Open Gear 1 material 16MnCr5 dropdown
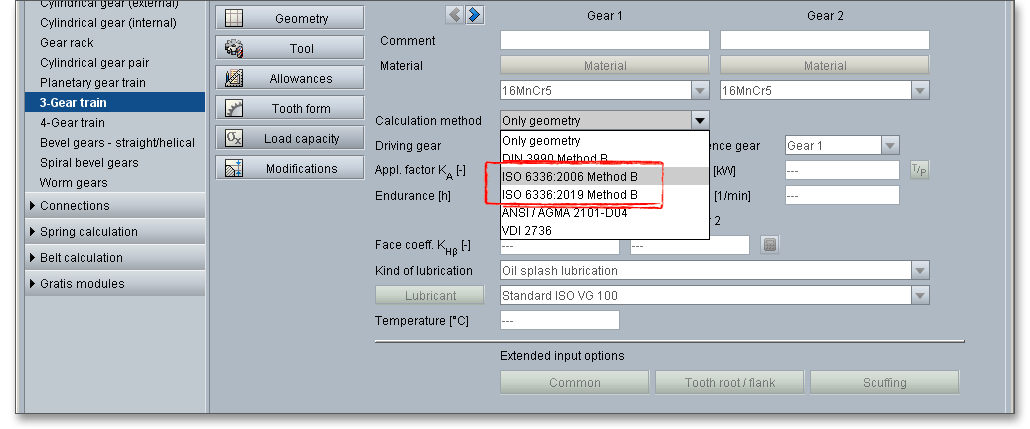Screen dimensions: 1030x429 pyautogui.click(x=699, y=91)
